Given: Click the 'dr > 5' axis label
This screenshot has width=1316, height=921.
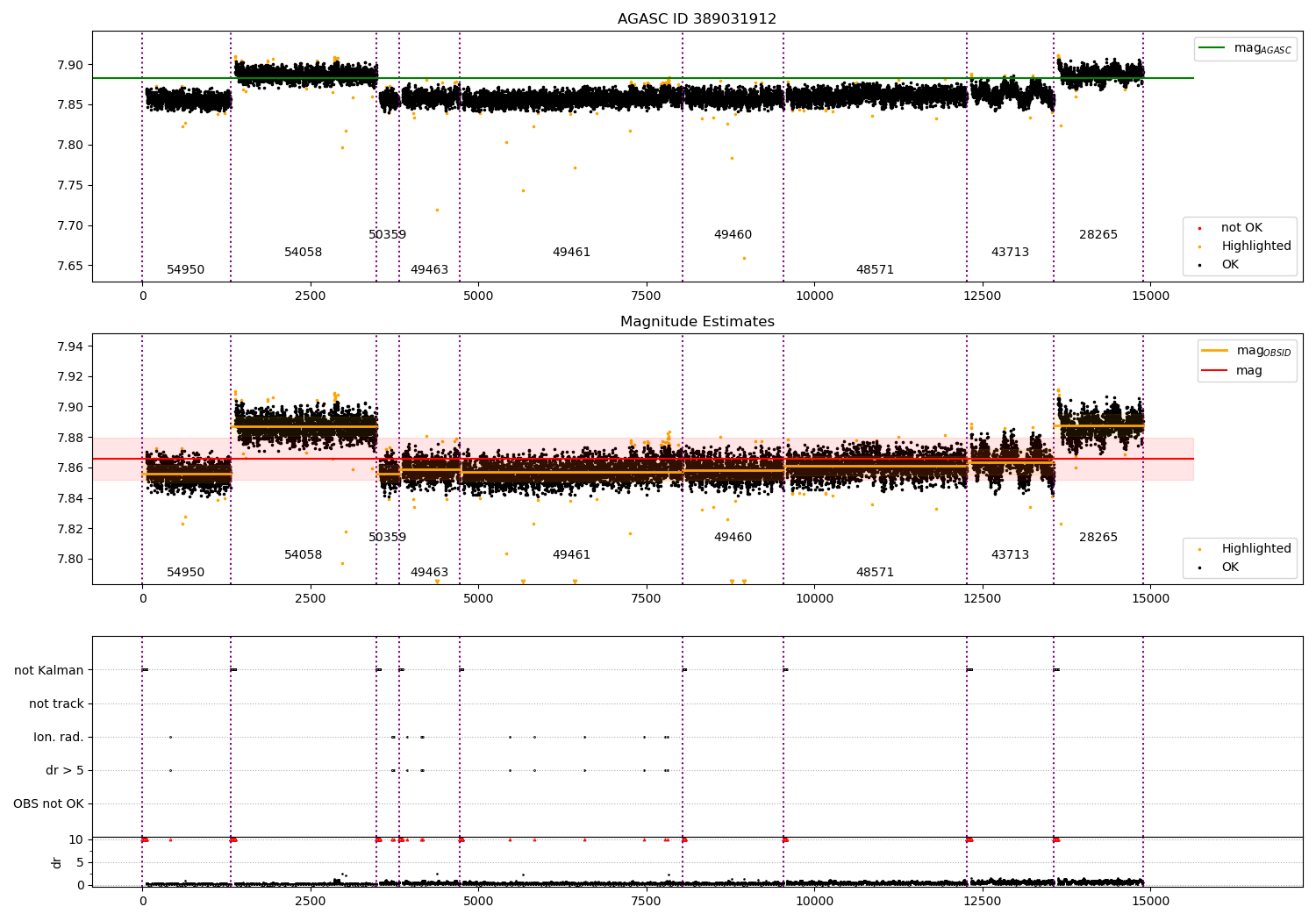Looking at the screenshot, I should (65, 770).
